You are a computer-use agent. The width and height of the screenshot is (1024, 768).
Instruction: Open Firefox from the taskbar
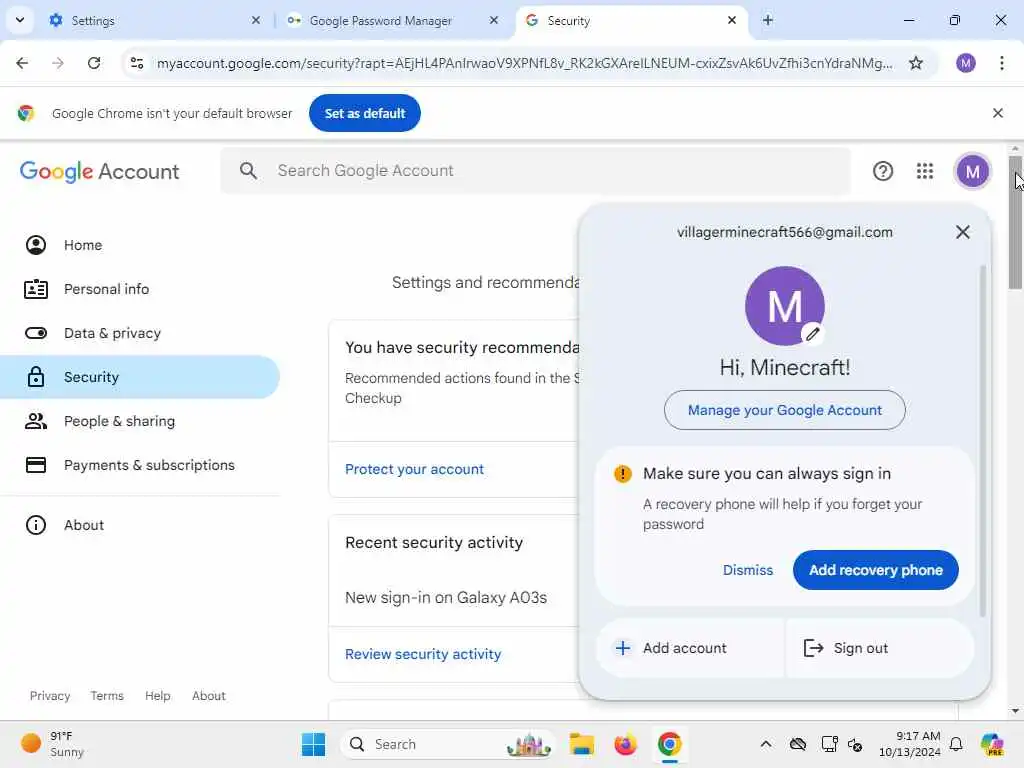pyautogui.click(x=625, y=744)
